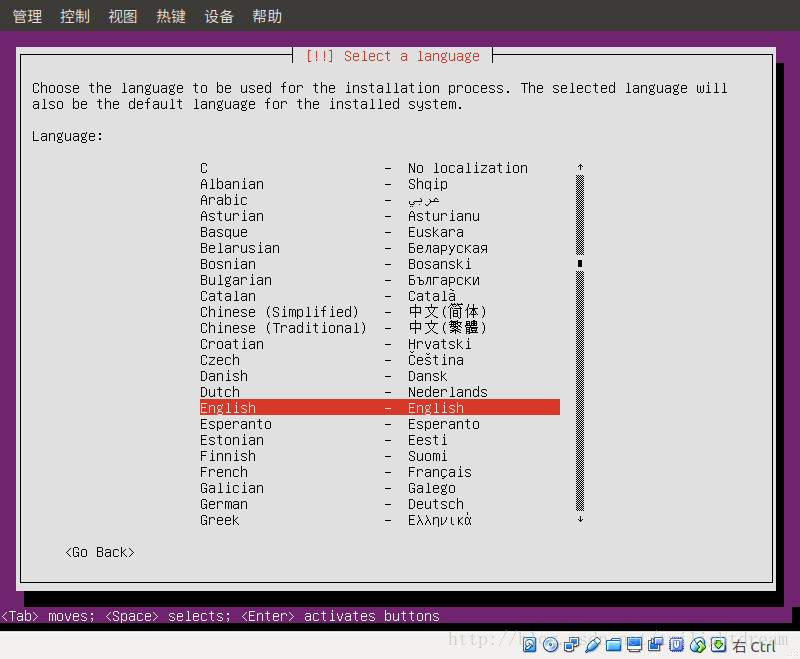This screenshot has width=800, height=659.
Task: Click the mouse integration diamond icon
Action: [x=697, y=645]
